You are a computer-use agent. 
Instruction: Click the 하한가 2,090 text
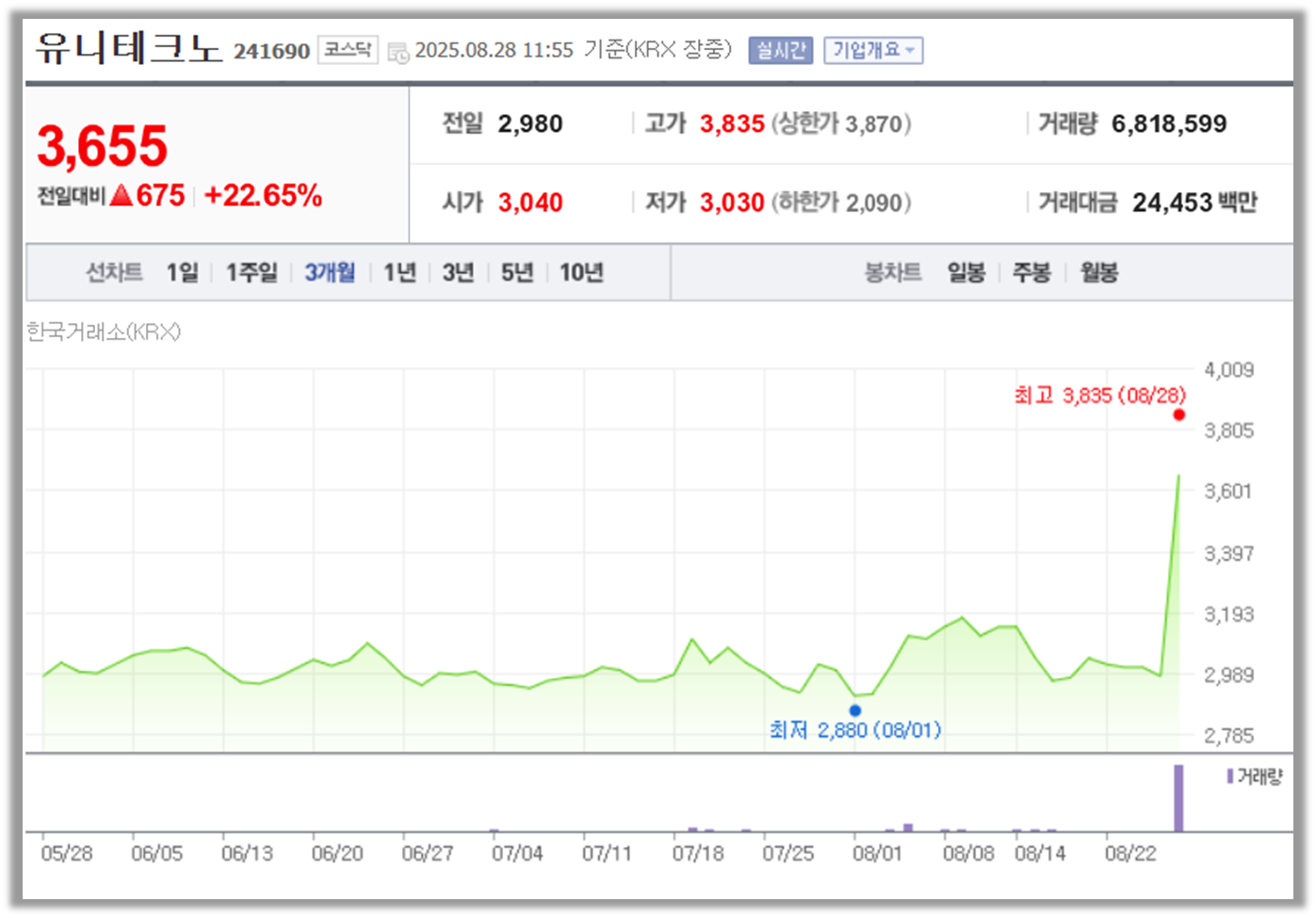841,202
